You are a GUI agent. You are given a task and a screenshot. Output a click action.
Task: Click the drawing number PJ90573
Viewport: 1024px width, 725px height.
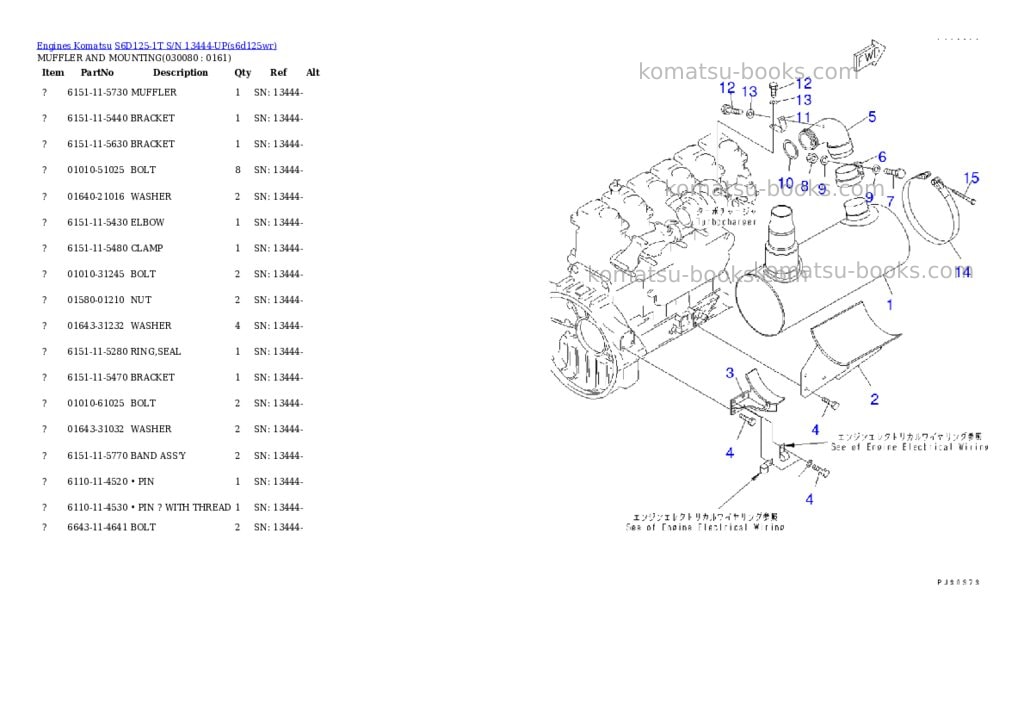(958, 582)
